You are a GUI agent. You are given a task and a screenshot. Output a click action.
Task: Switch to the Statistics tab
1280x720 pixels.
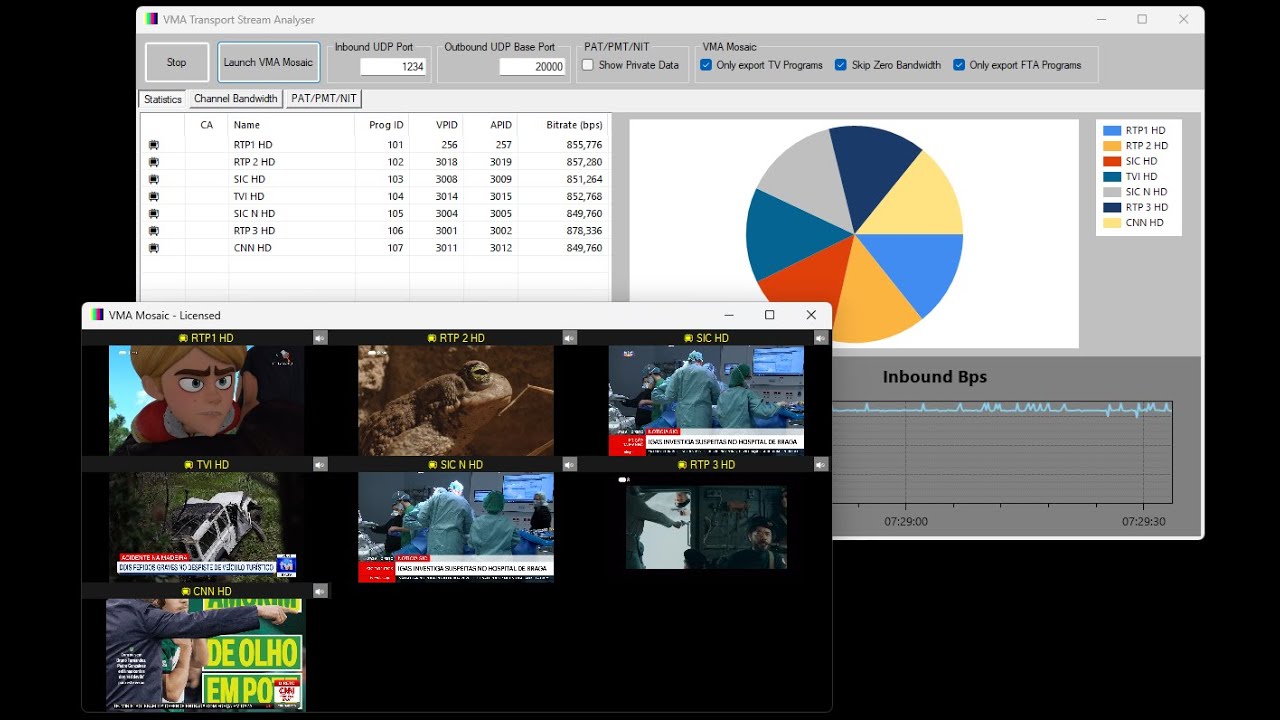click(x=163, y=99)
